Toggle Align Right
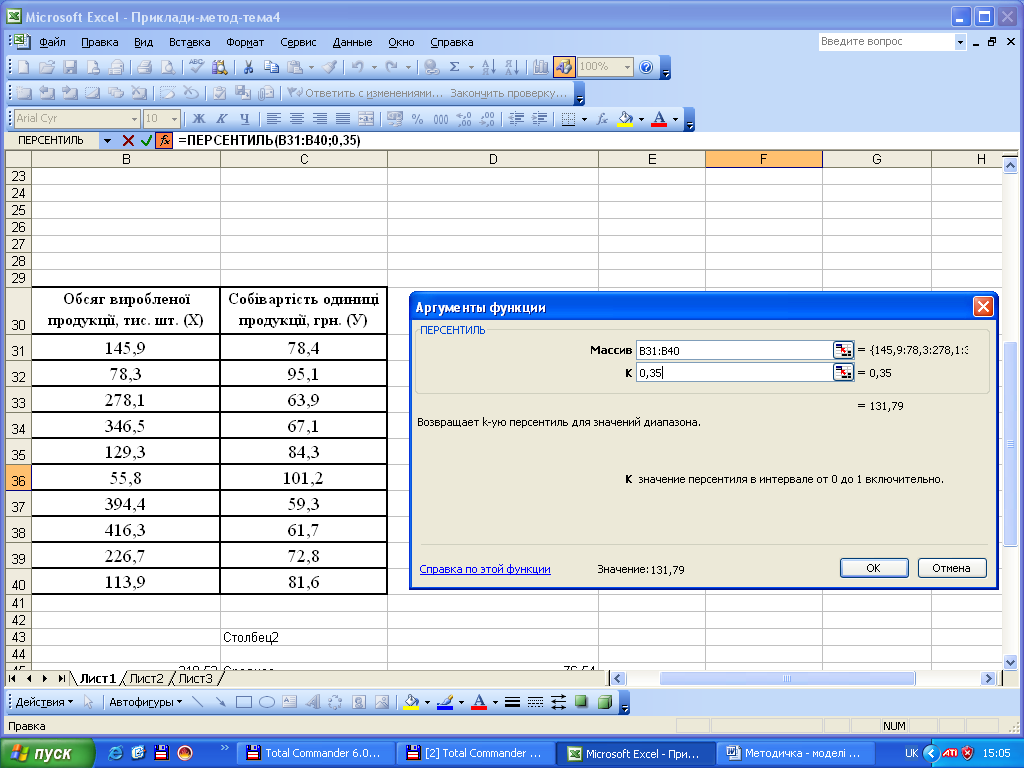The image size is (1024, 768). pos(319,119)
